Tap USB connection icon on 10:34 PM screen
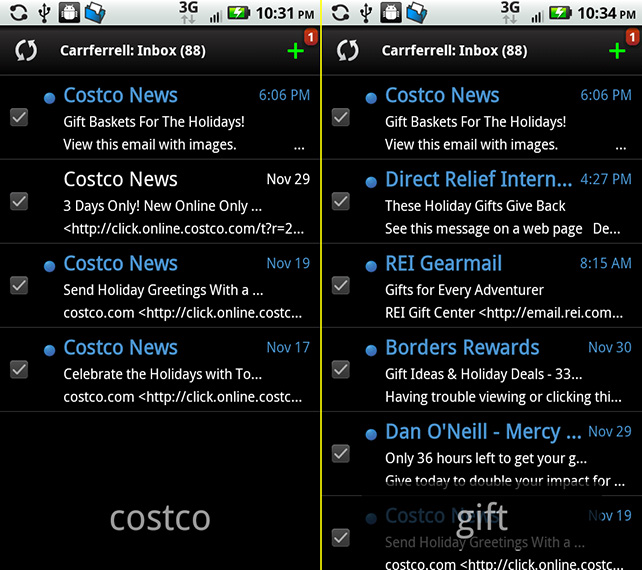 (x=365, y=12)
